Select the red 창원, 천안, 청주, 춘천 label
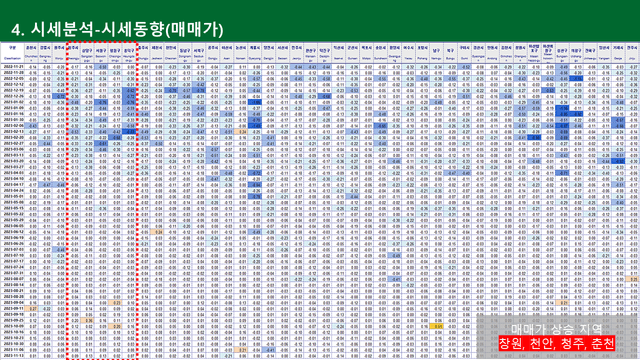640x360 pixels. pyautogui.click(x=556, y=343)
